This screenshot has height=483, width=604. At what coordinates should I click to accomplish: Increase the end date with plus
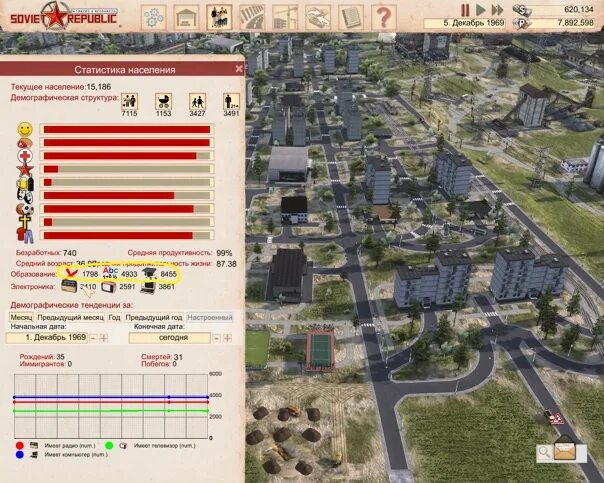[x=228, y=339]
